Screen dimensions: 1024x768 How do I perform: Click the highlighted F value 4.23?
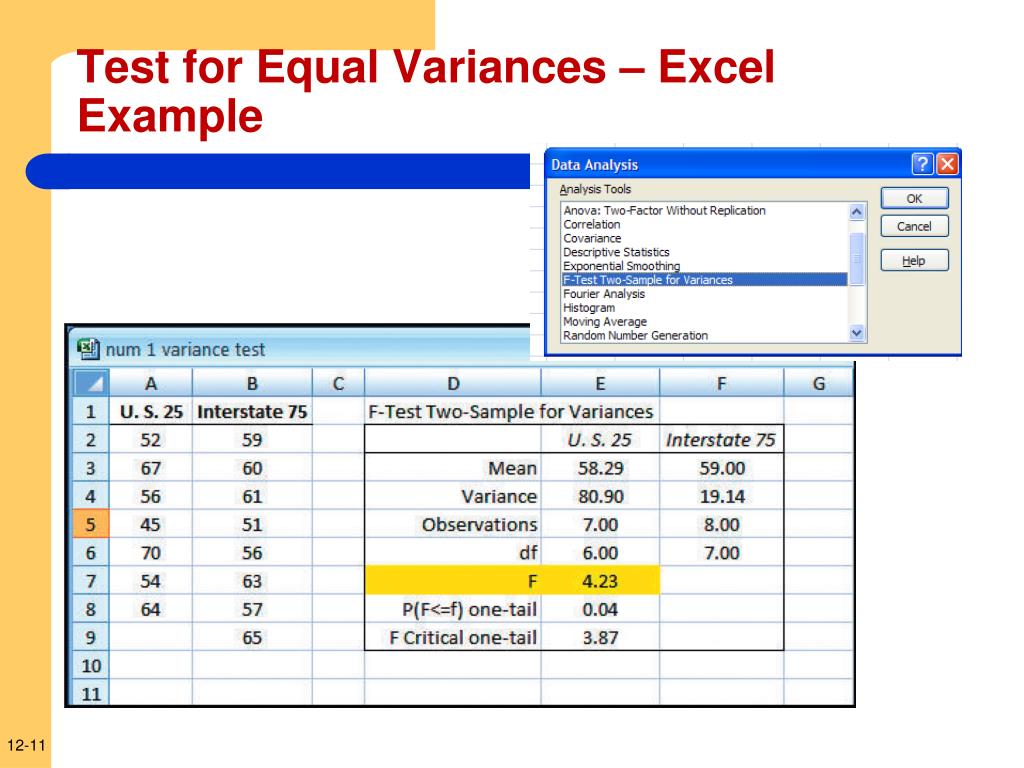click(600, 581)
